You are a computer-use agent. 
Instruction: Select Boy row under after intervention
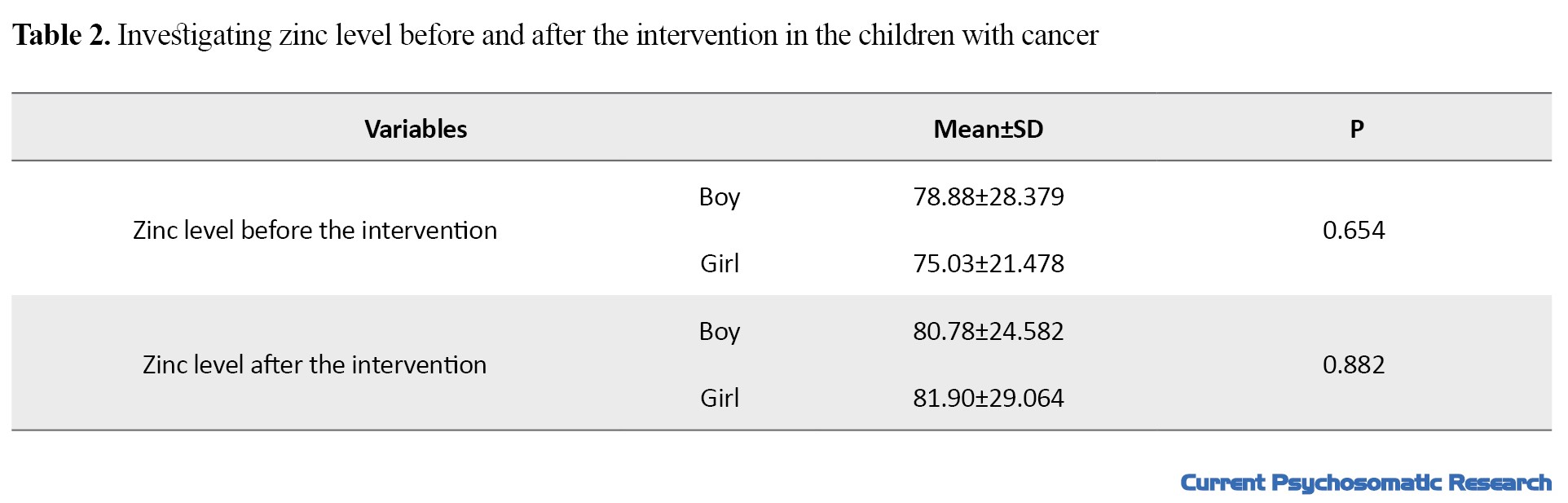pos(720,332)
